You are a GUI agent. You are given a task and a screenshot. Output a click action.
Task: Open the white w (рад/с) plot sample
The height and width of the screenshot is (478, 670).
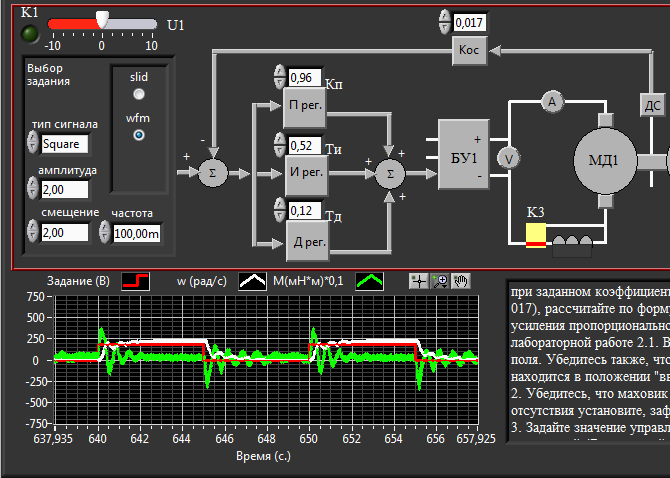(x=253, y=282)
